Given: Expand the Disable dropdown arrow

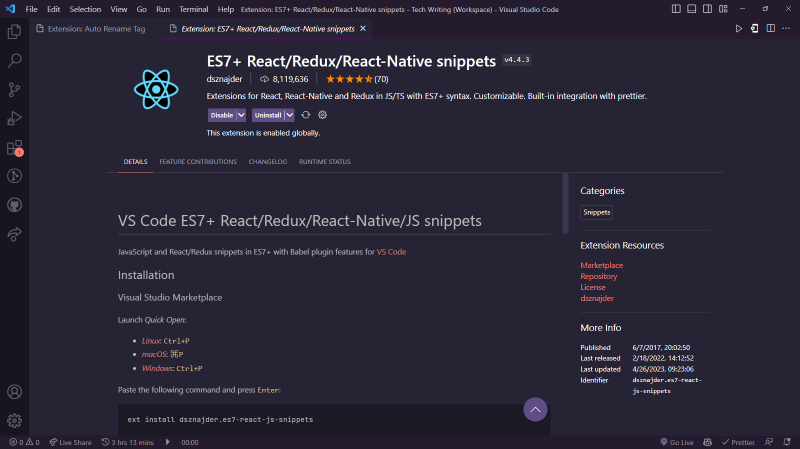Looking at the screenshot, I should 241,115.
